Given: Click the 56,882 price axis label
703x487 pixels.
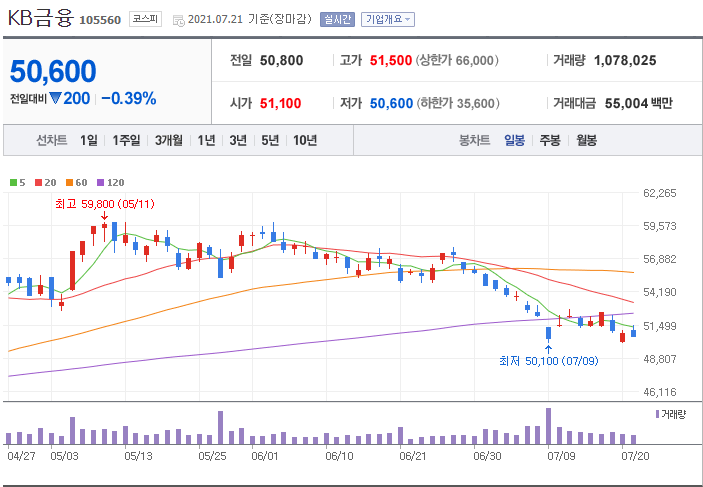Looking at the screenshot, I should pyautogui.click(x=660, y=259).
